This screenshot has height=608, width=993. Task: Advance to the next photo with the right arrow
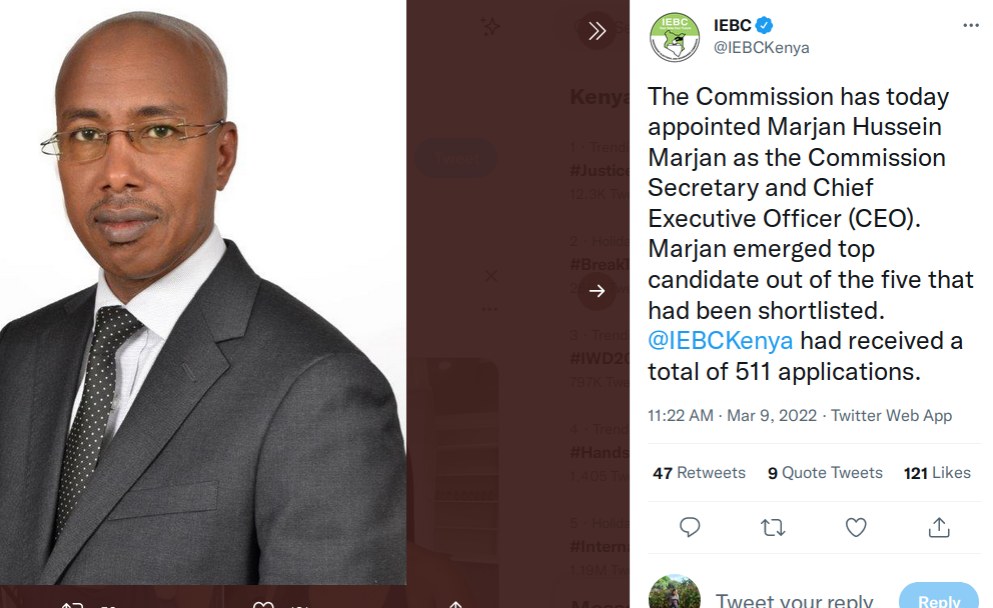(597, 291)
